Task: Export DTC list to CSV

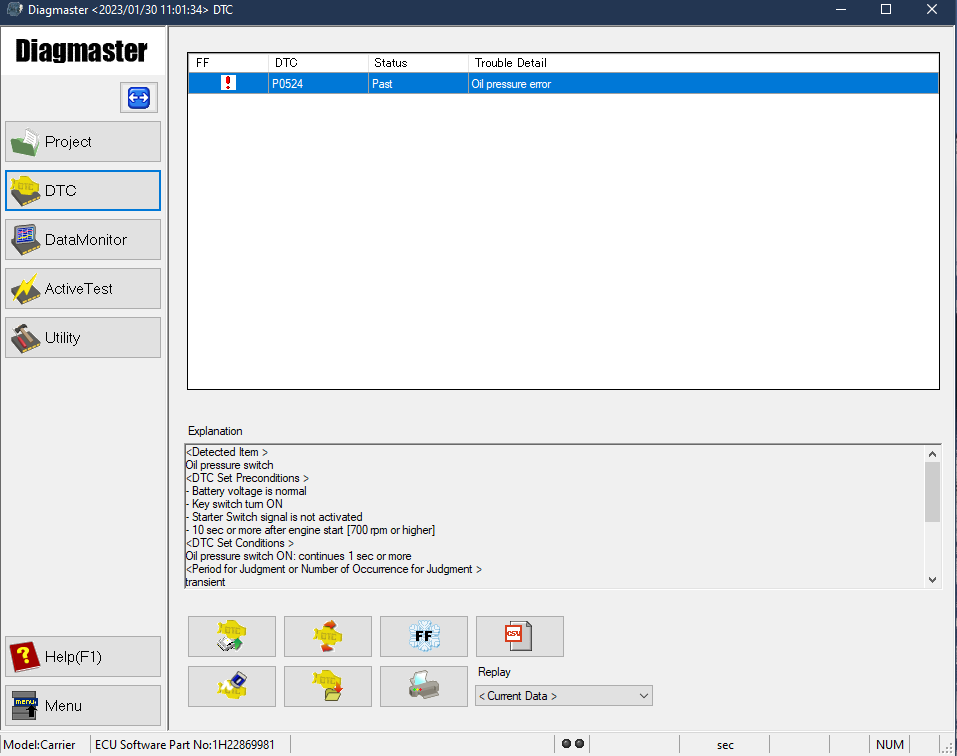Action: tap(519, 636)
